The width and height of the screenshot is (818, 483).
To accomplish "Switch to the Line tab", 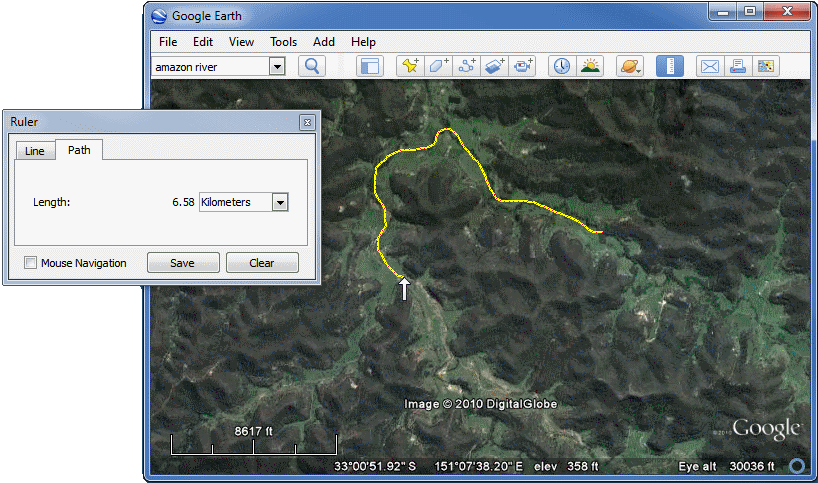I will [x=34, y=151].
